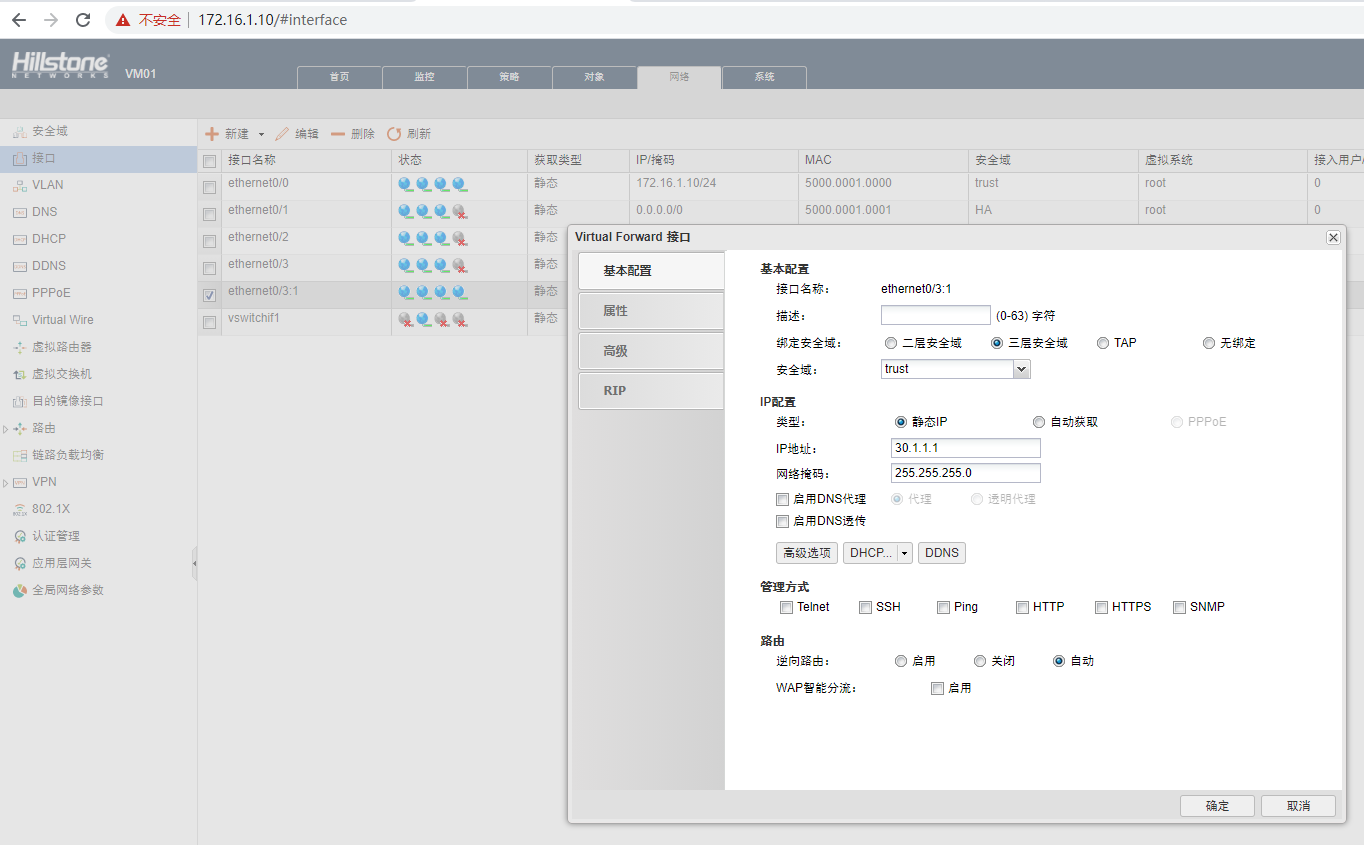Image resolution: width=1364 pixels, height=845 pixels.
Task: Open DDNS sidebar item
Action: [48, 266]
